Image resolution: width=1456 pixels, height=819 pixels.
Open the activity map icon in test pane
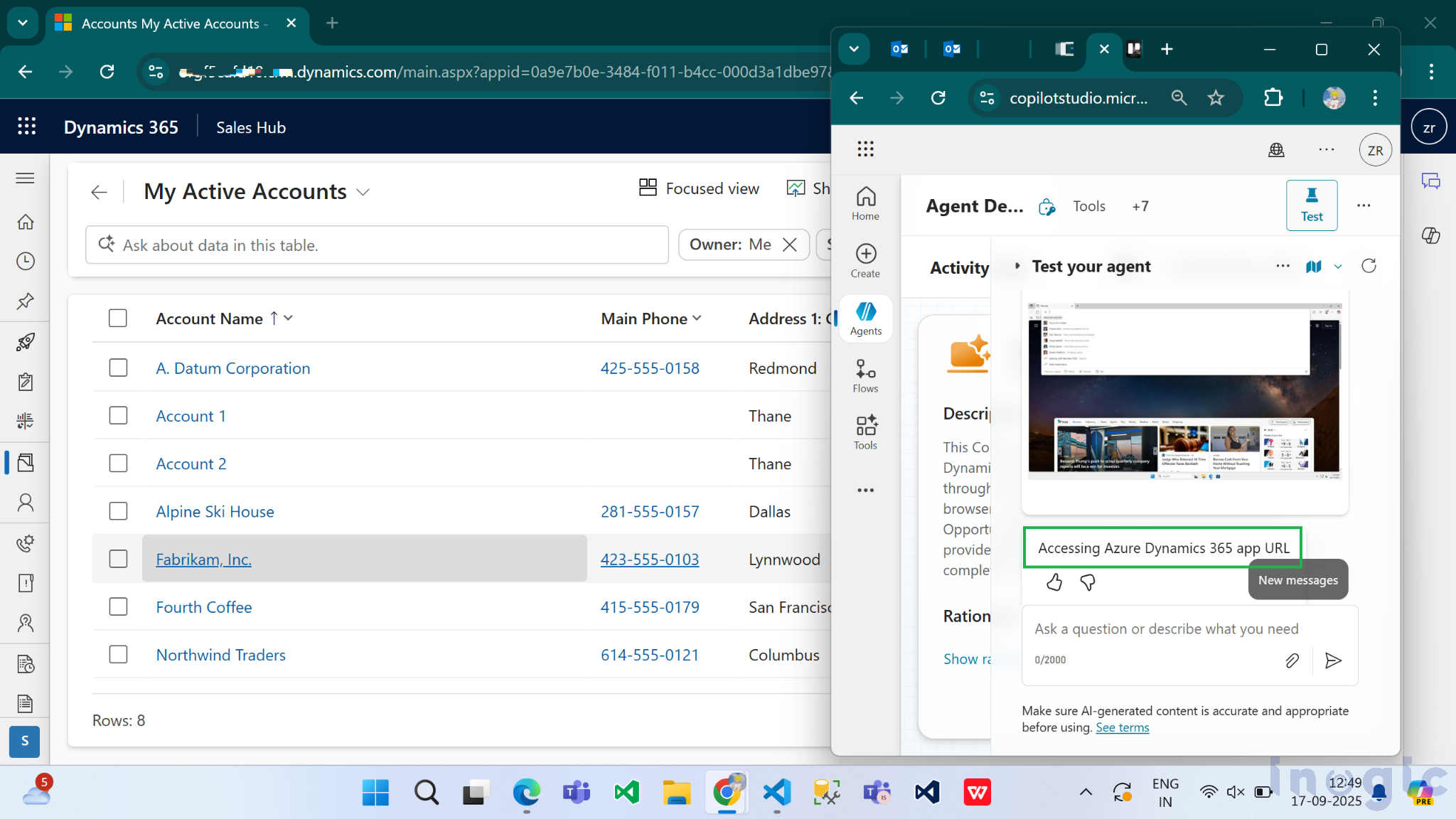point(1314,266)
